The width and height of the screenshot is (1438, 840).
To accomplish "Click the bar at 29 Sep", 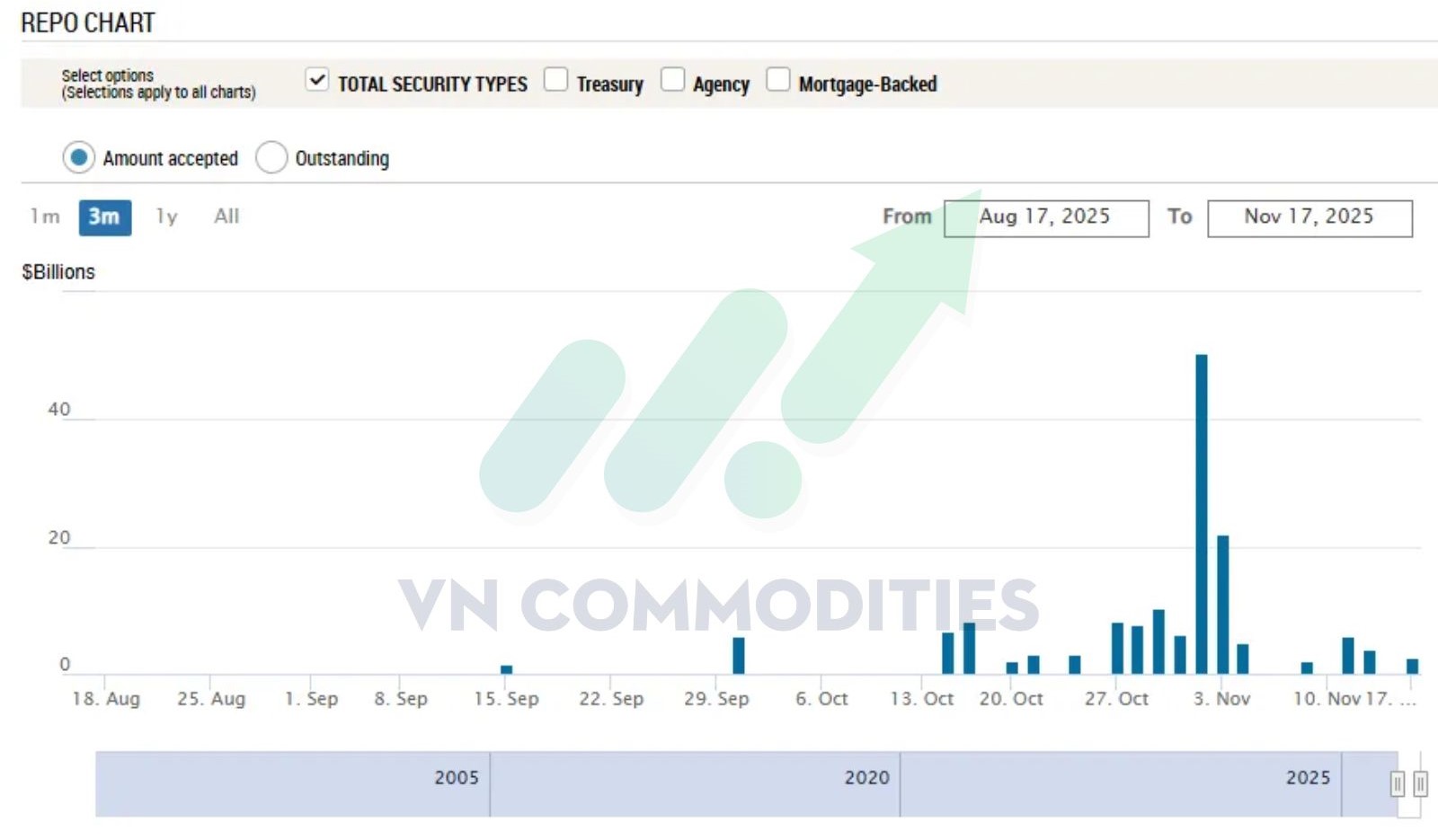I will 739,656.
